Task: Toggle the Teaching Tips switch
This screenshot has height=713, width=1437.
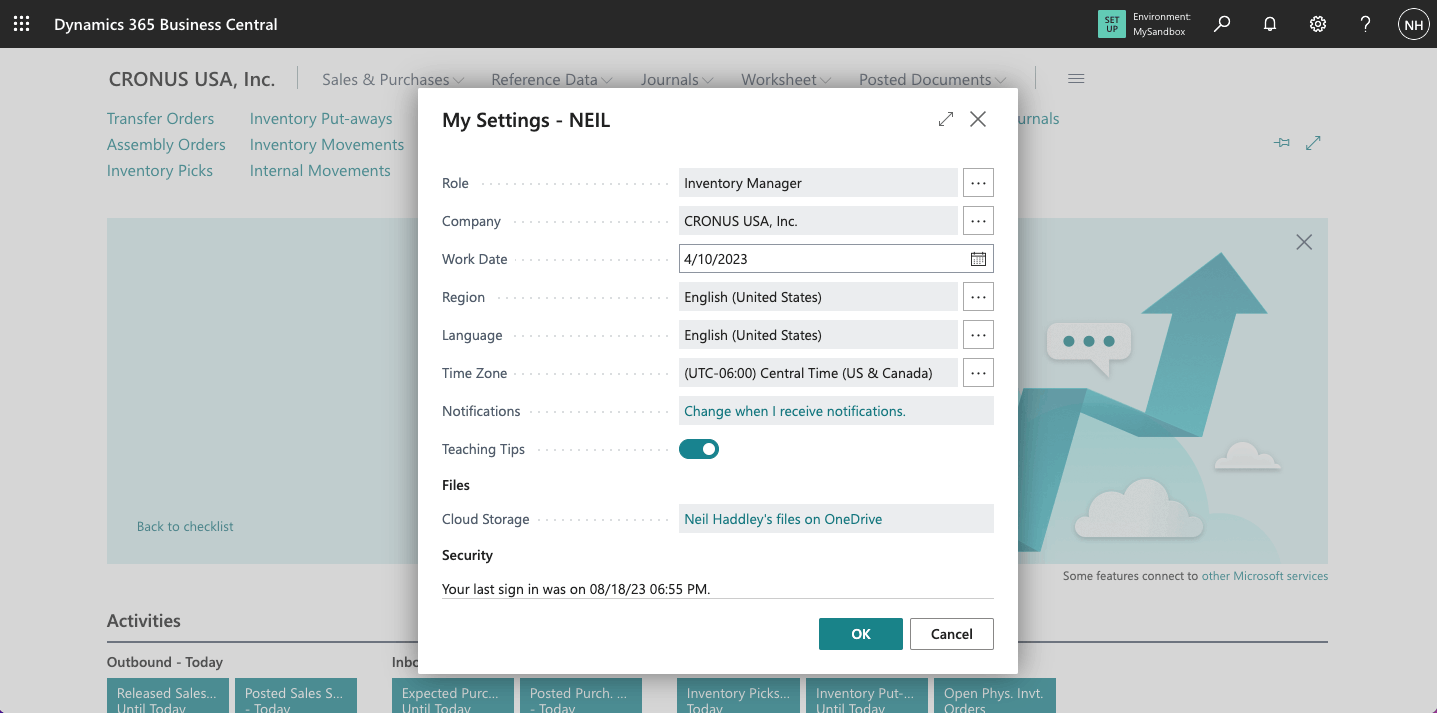Action: coord(699,449)
